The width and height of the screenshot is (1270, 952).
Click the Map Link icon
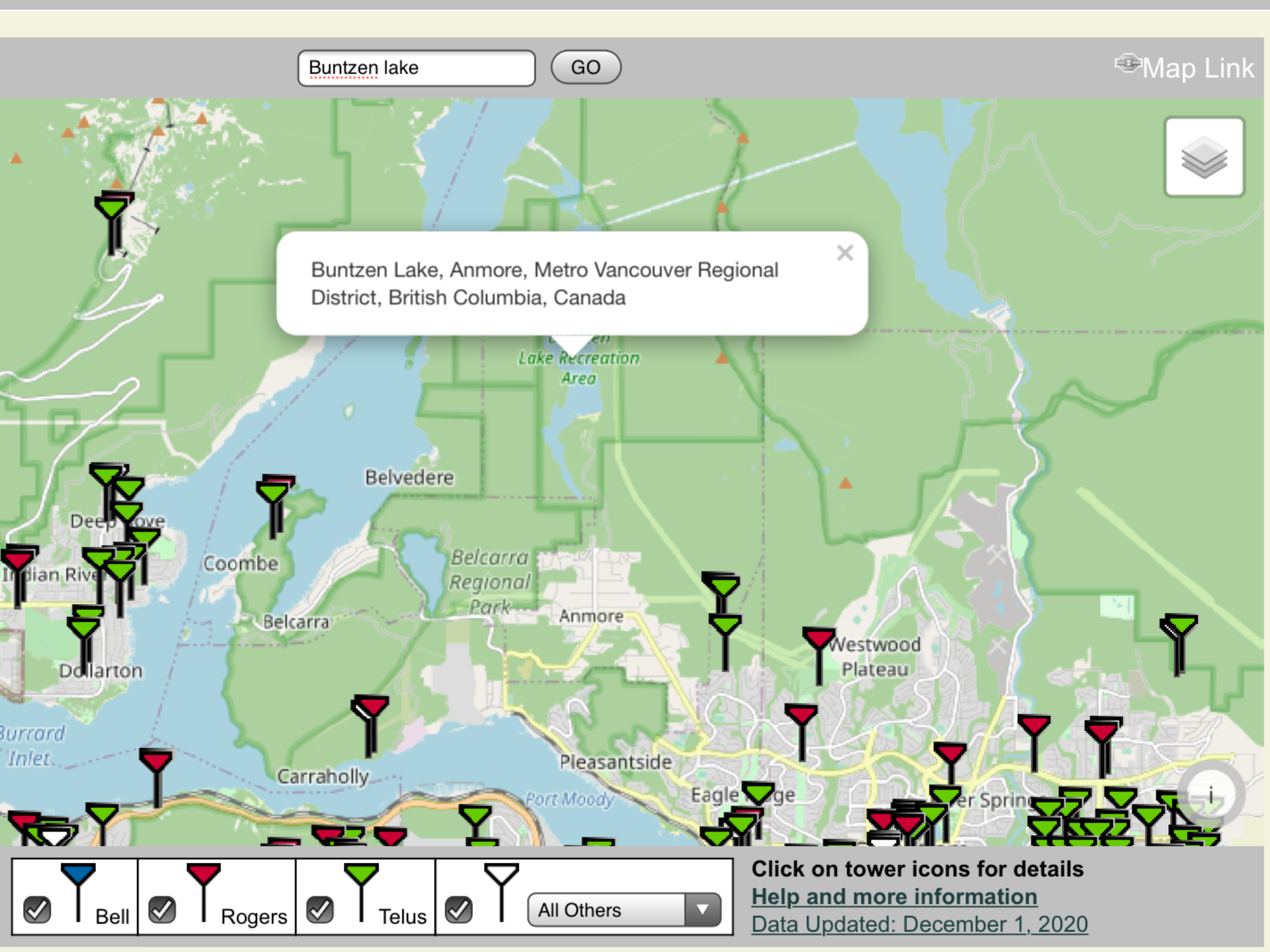pyautogui.click(x=1127, y=63)
